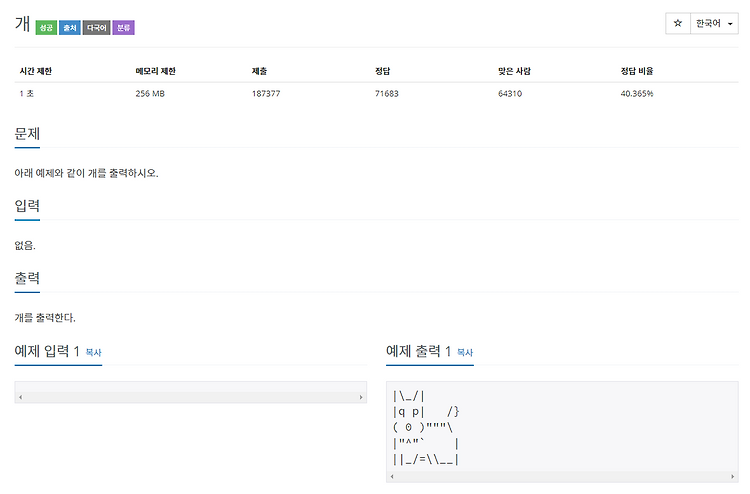
Task: Copy example input via 복사 link
Action: [x=93, y=352]
